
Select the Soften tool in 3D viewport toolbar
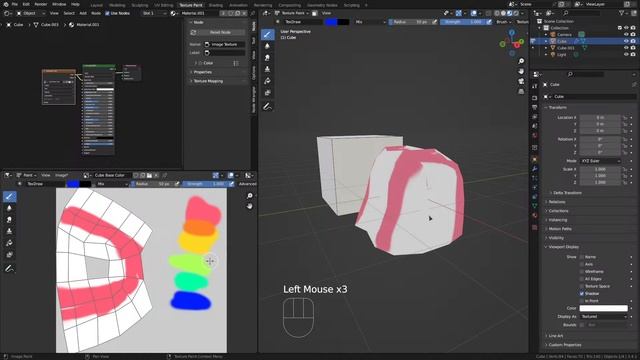pyautogui.click(x=267, y=46)
